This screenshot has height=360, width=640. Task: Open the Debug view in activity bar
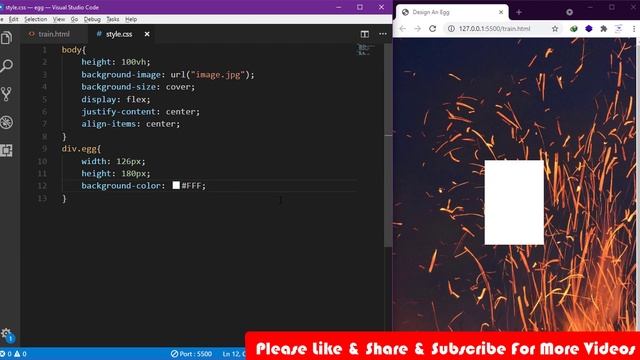click(x=6, y=122)
